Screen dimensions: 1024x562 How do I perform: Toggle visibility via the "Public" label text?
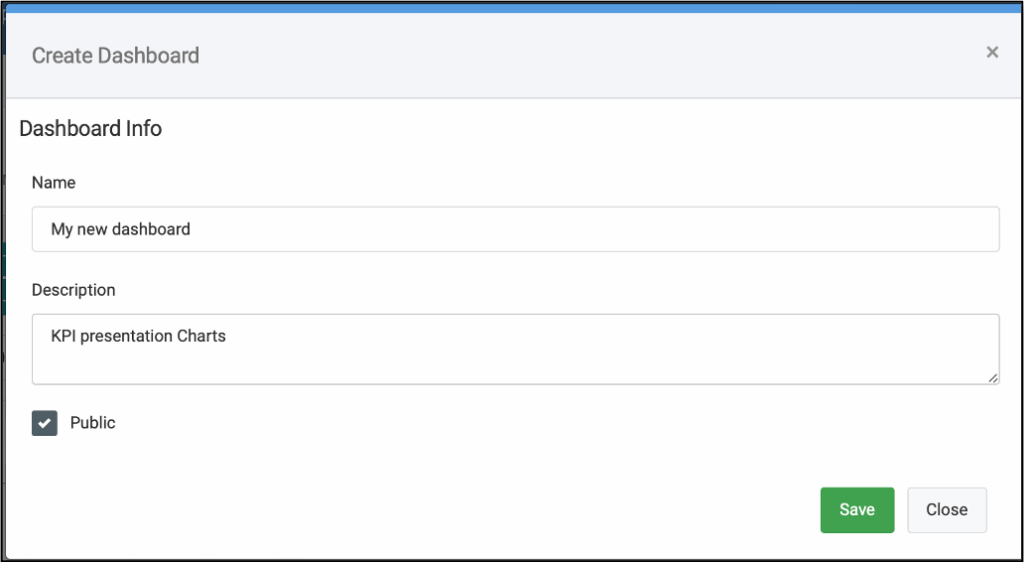tap(93, 423)
